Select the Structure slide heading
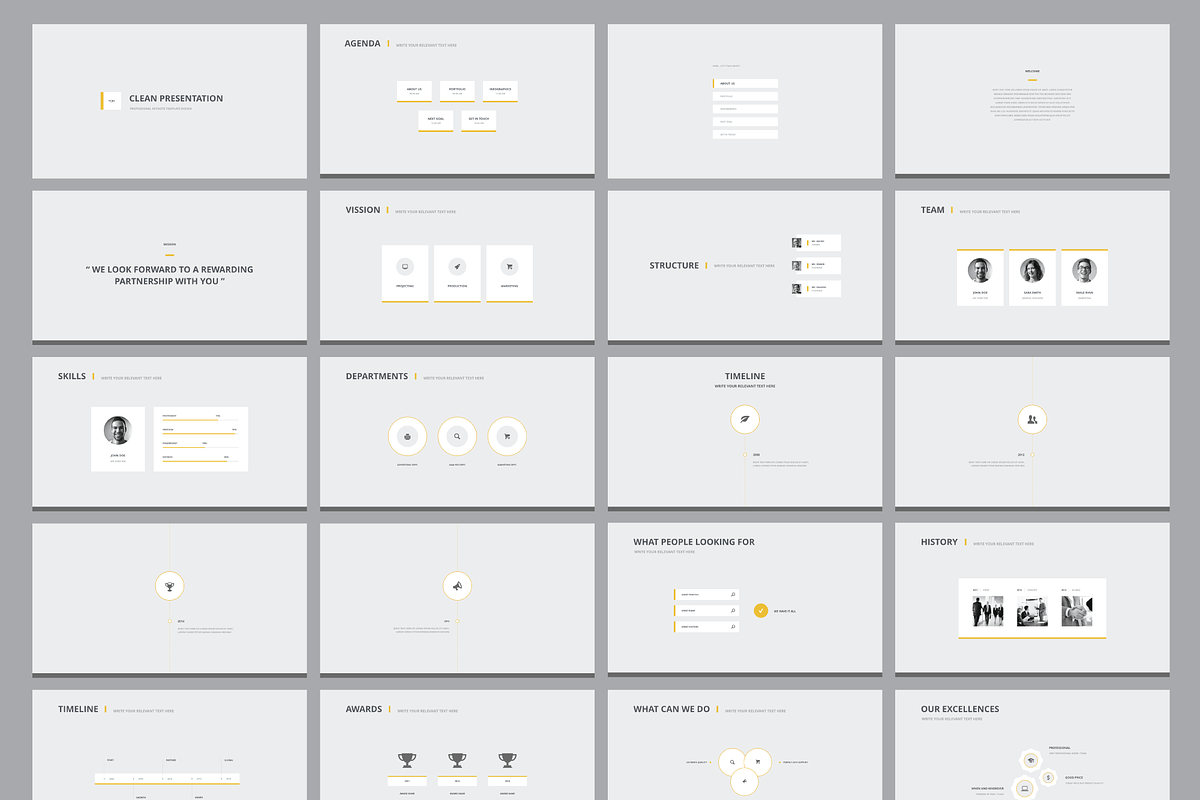This screenshot has height=800, width=1200. point(674,265)
